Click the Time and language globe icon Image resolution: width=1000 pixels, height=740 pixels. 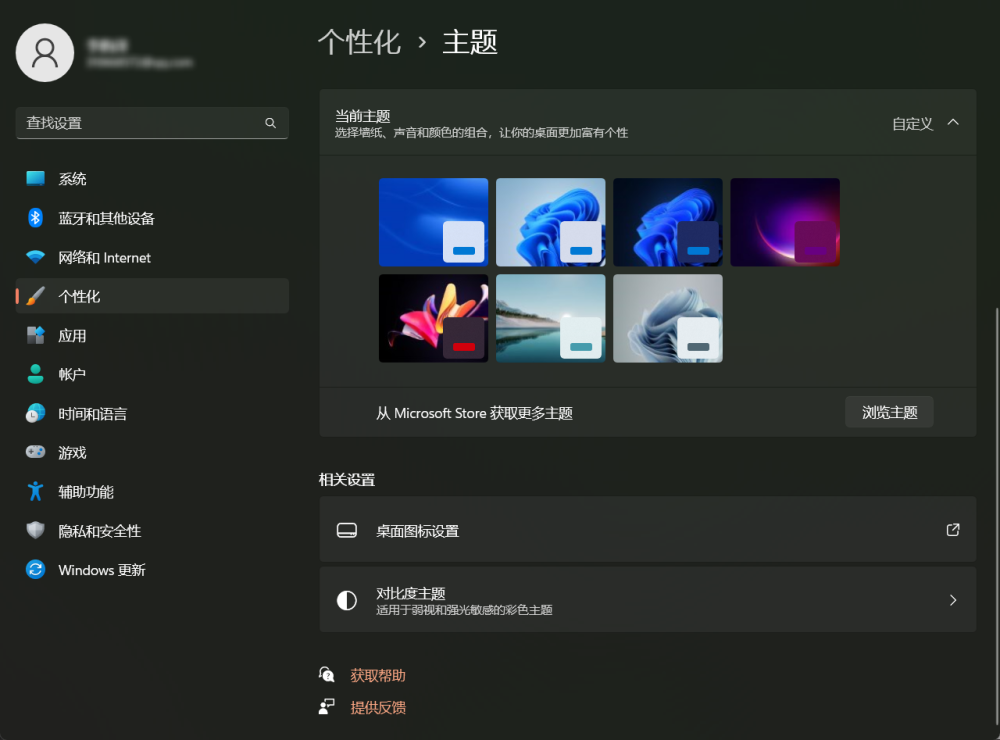tap(36, 413)
